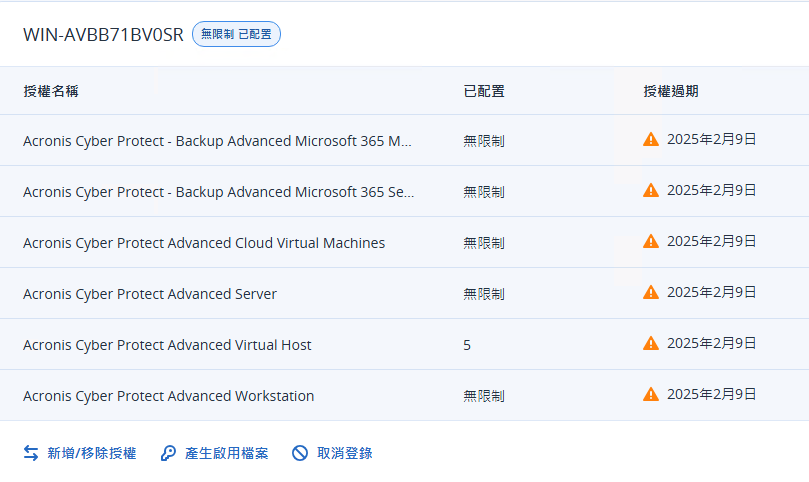Image resolution: width=809 pixels, height=482 pixels.
Task: Click 無限制 in Cloud Virtual Machines row
Action: 484,243
